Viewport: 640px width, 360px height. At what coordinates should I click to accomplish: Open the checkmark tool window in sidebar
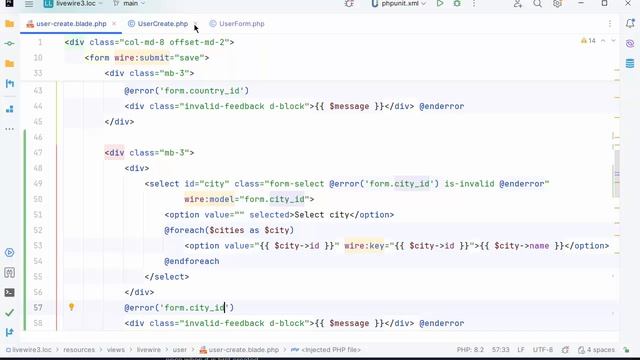click(x=9, y=313)
